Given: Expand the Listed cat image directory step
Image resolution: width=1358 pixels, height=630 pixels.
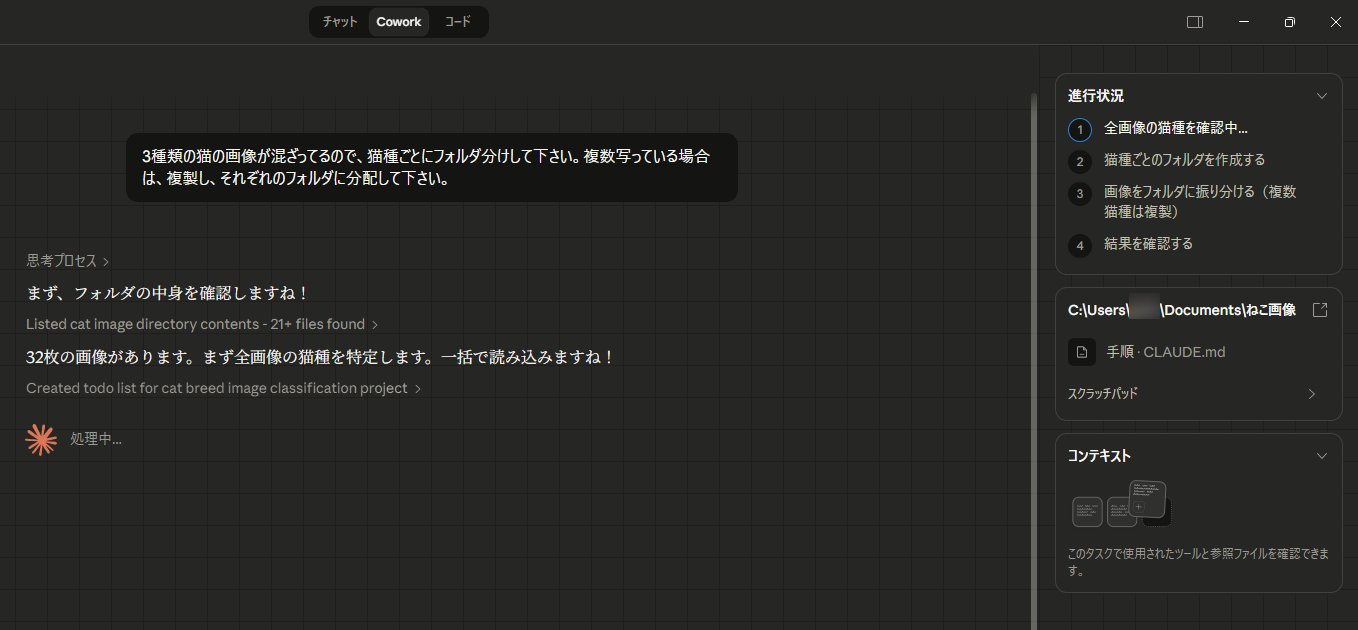Looking at the screenshot, I should coord(202,324).
